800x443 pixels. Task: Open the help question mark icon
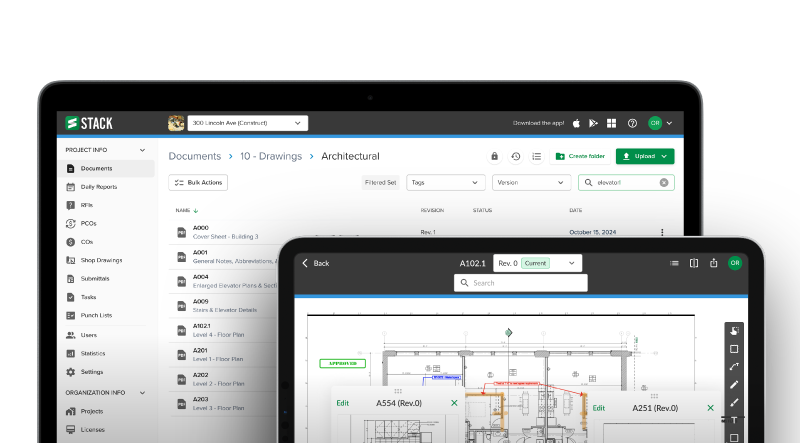point(632,123)
